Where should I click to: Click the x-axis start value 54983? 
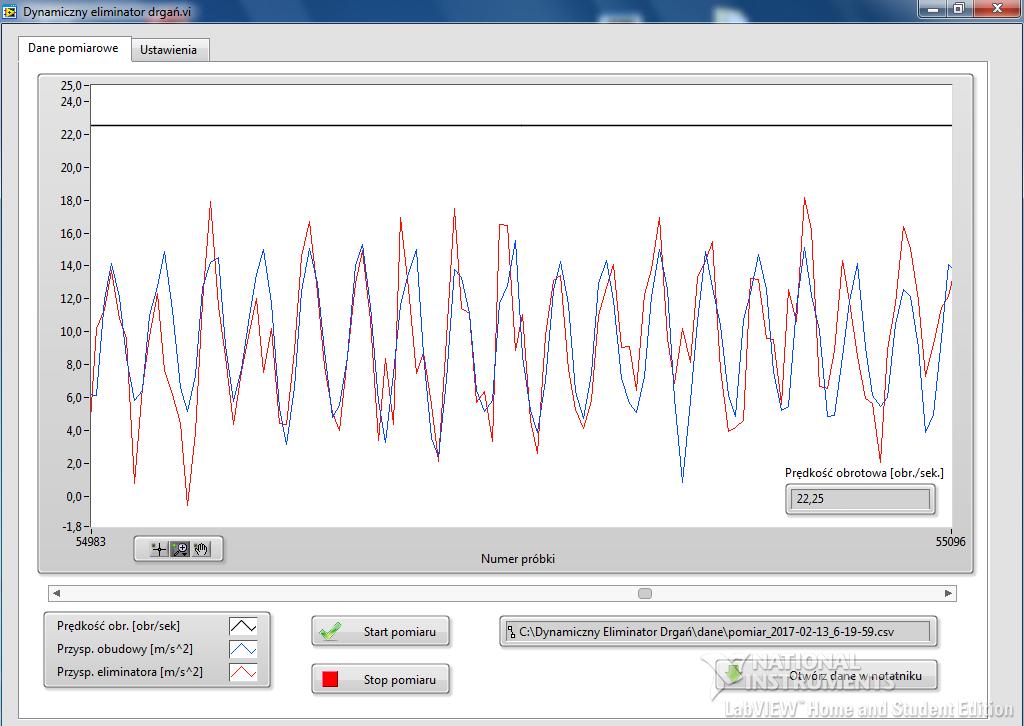point(91,541)
